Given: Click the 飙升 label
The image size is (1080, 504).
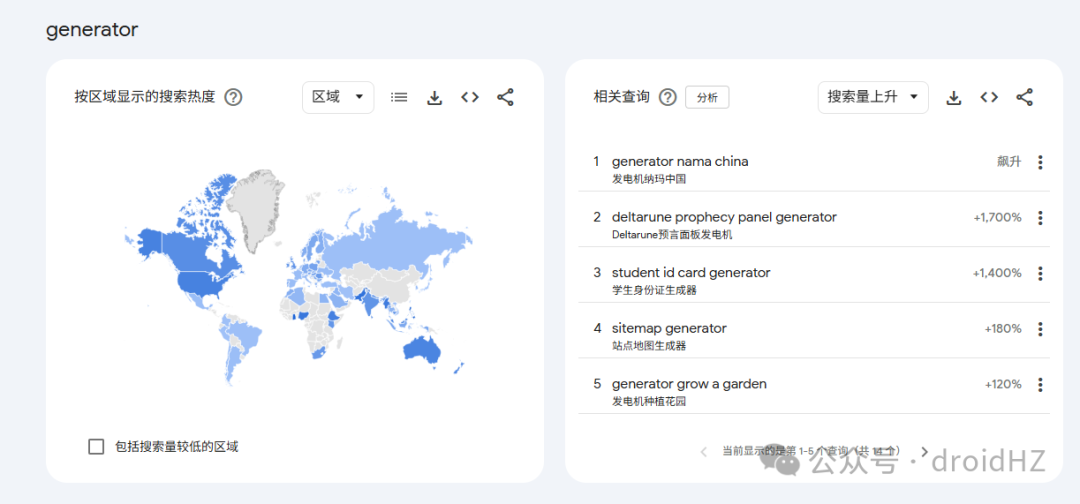Looking at the screenshot, I should click(1009, 162).
